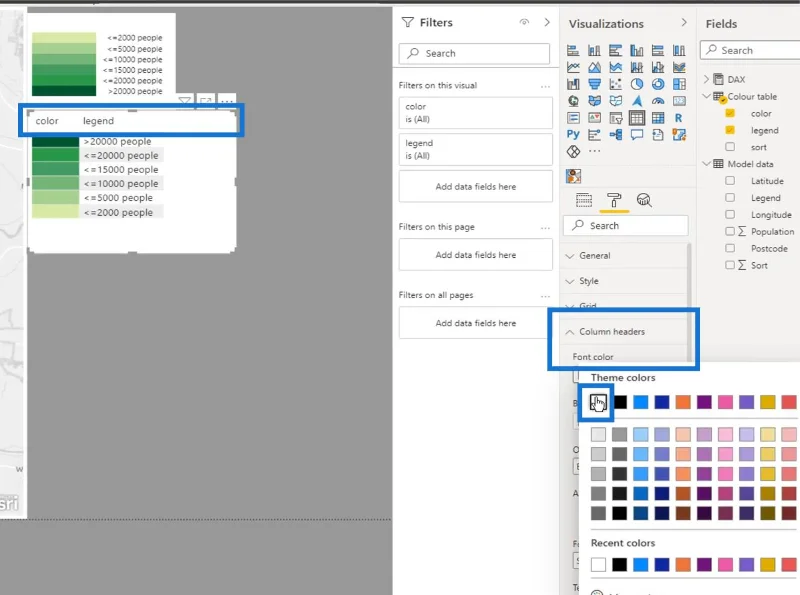Toggle the legend field in Colour table
The image size is (800, 595).
(x=730, y=130)
